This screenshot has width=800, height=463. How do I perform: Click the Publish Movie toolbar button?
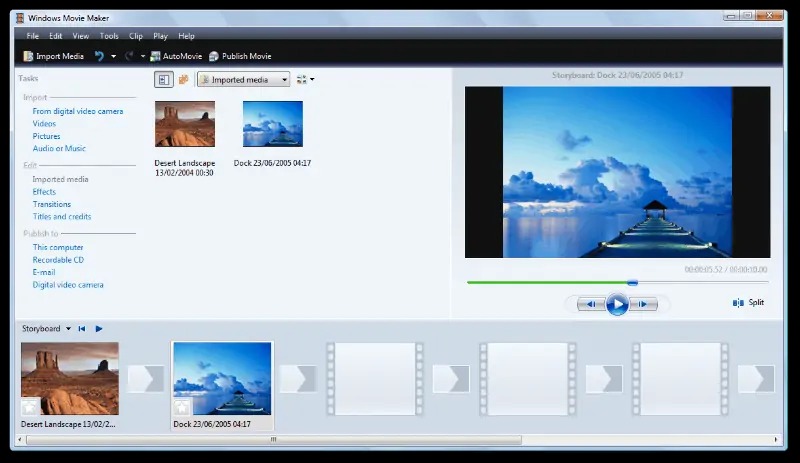point(240,56)
